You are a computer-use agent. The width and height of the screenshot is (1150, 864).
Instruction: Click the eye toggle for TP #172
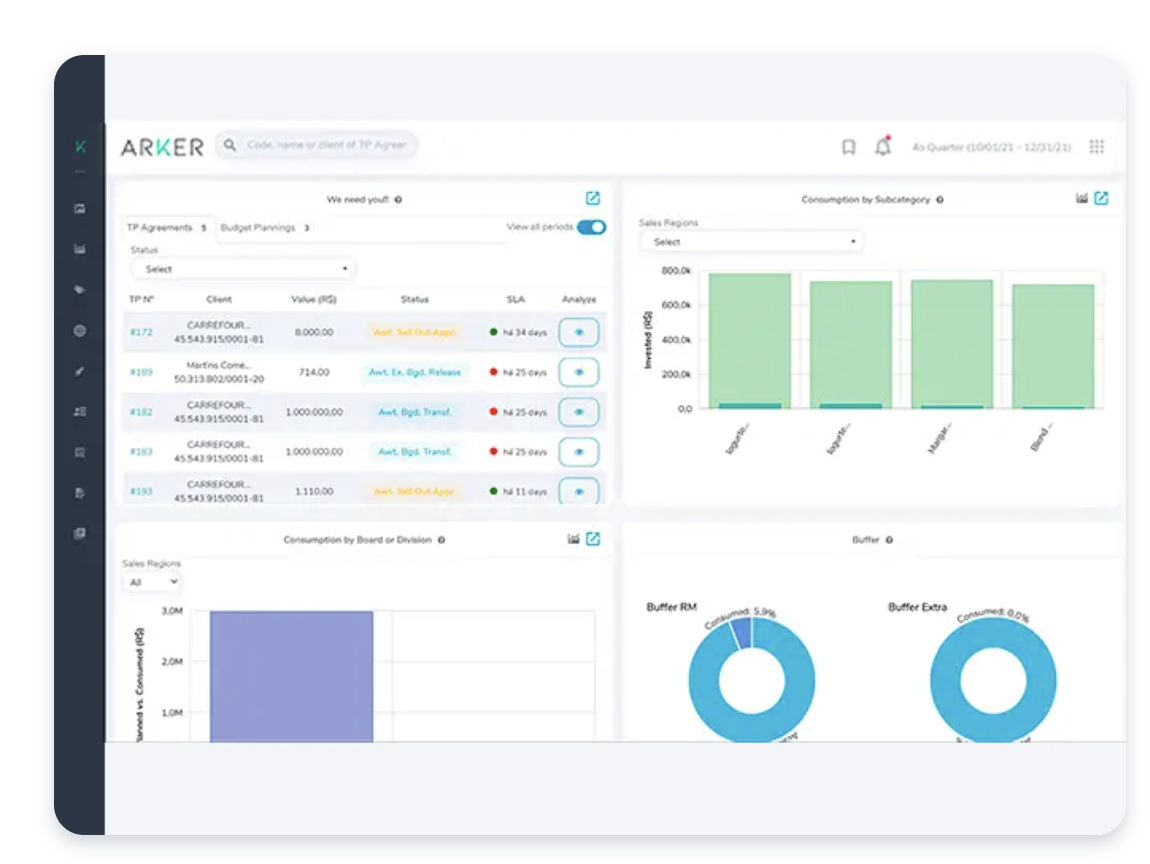pos(578,331)
